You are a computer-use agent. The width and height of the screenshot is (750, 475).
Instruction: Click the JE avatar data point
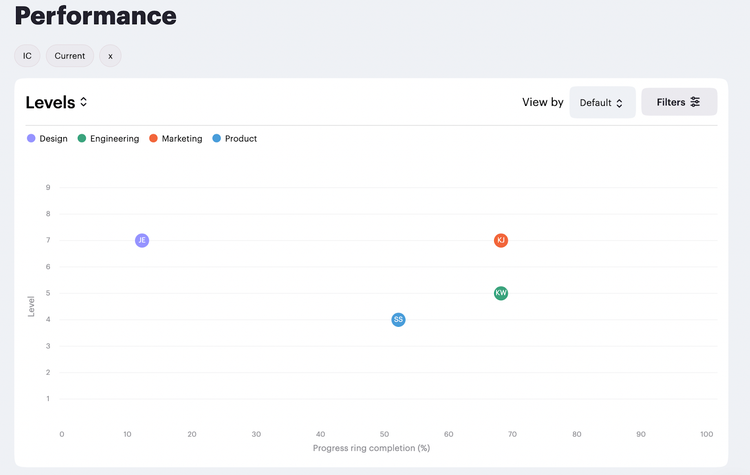tap(142, 240)
